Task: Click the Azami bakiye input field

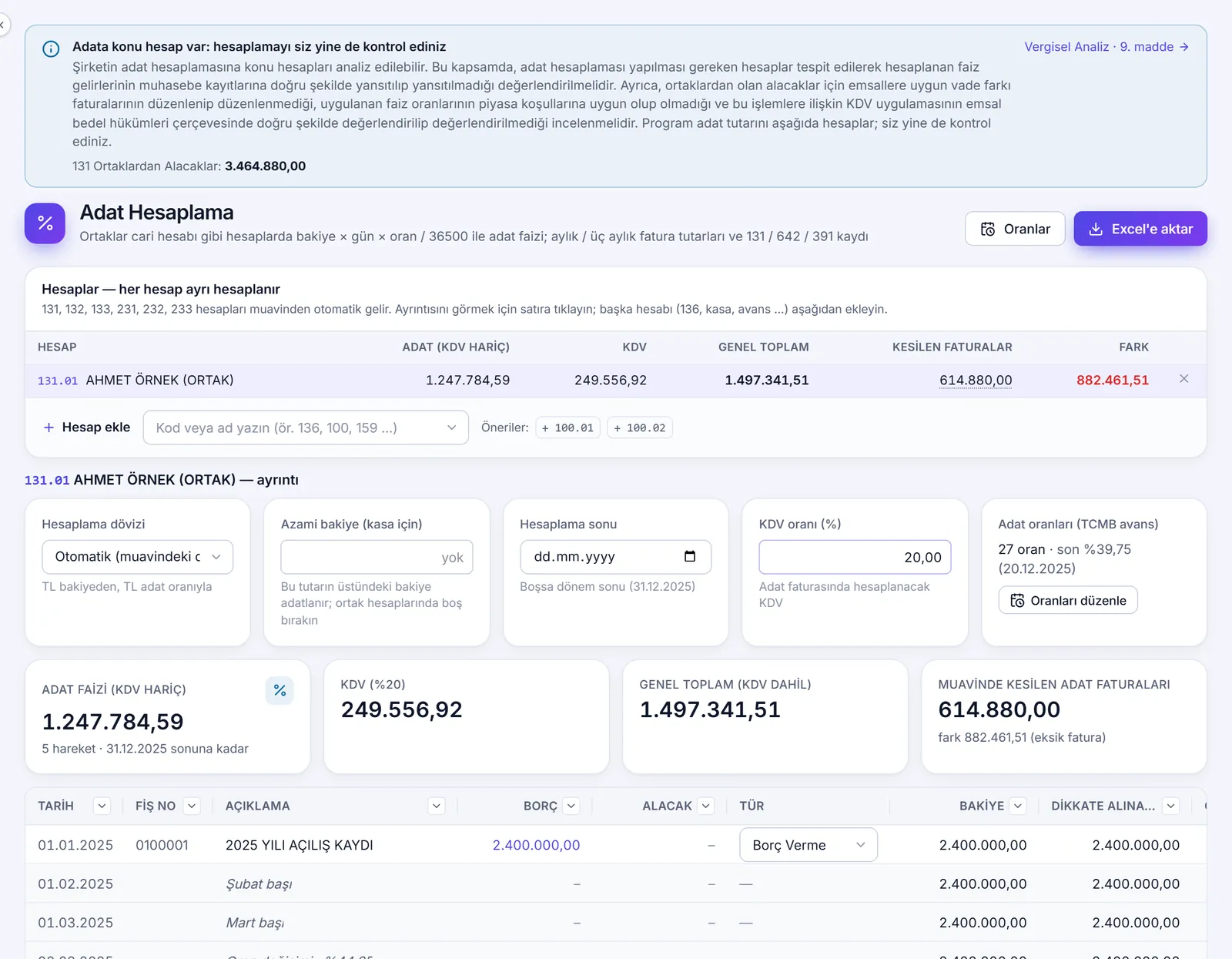Action: 377,557
